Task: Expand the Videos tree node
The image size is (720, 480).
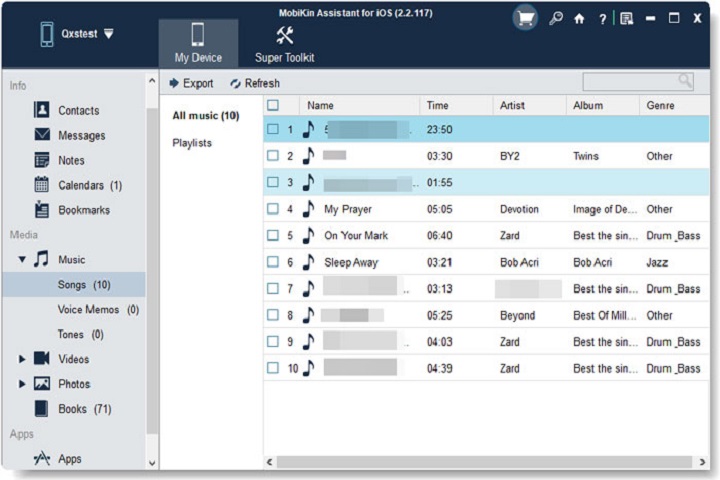Action: coord(23,359)
